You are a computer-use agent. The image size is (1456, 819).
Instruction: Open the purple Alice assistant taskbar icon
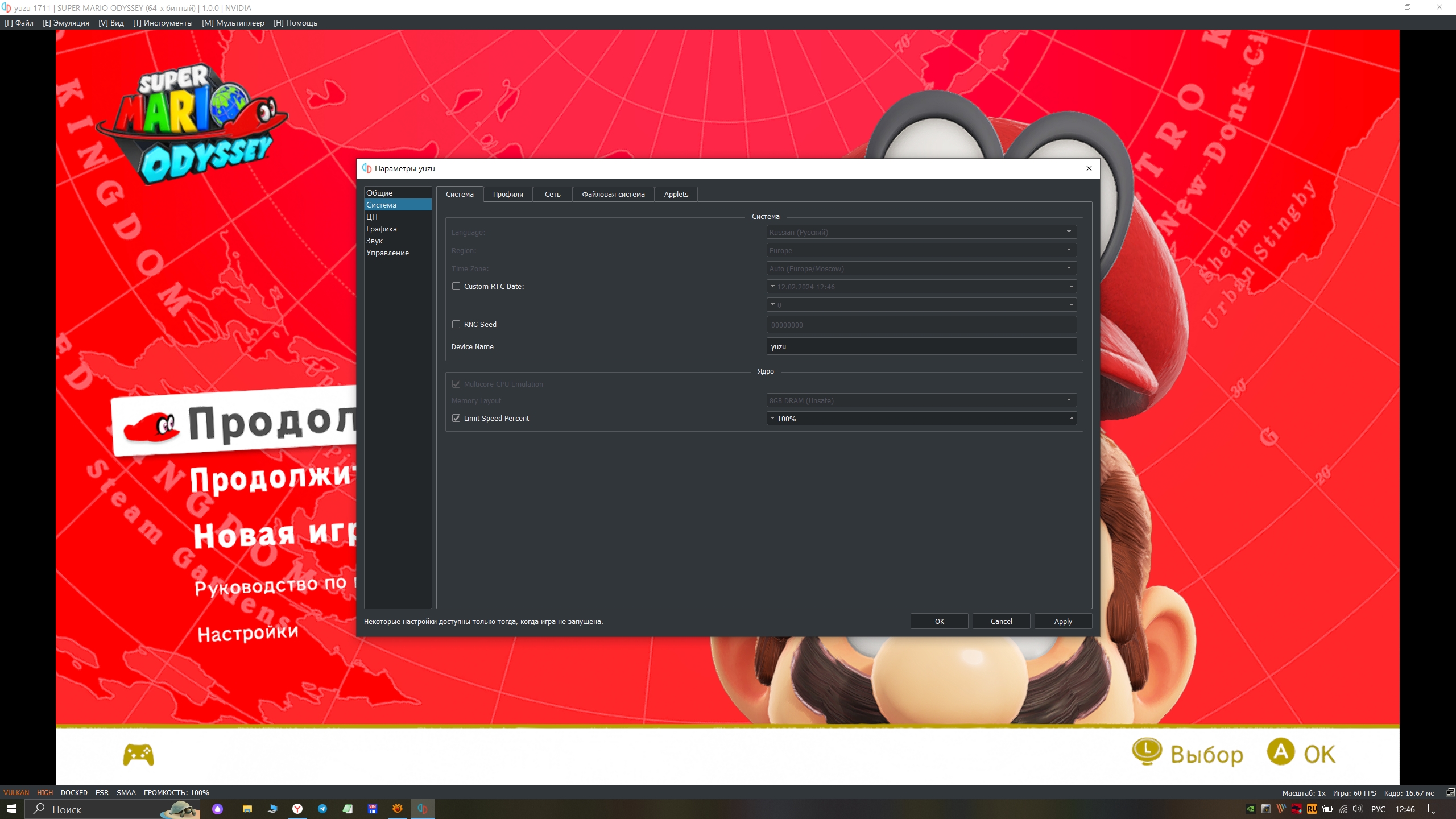[218, 809]
